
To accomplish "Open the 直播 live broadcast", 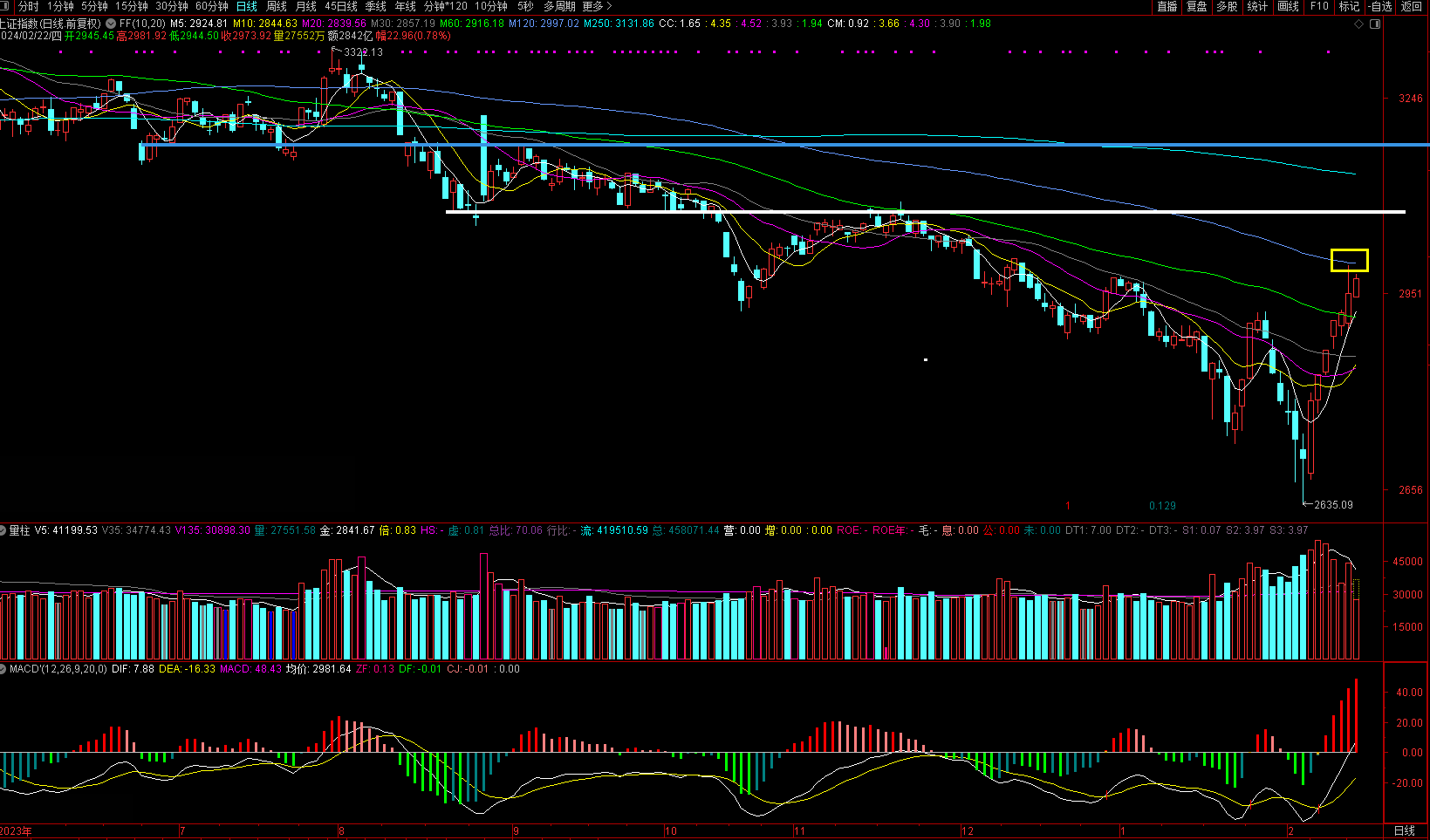I will [x=1167, y=7].
